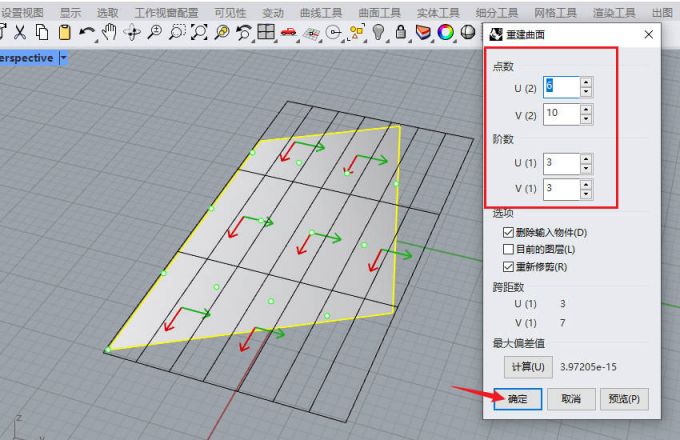Open the 曲线工具 tab
This screenshot has height=440, width=680.
point(321,13)
